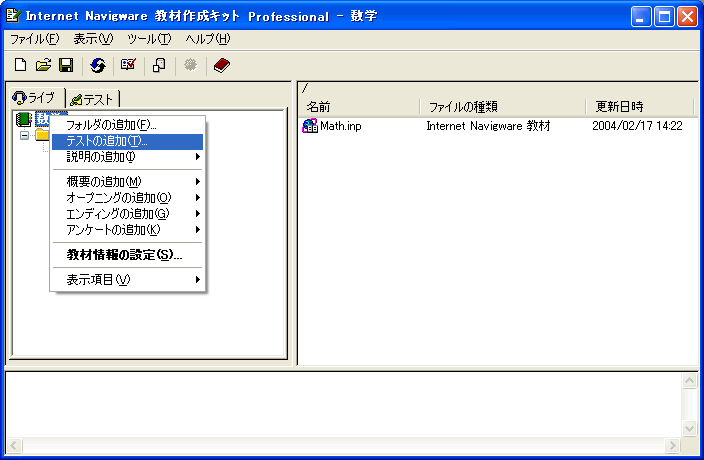The width and height of the screenshot is (704, 460).
Task: Choose 教材情報の設定 from context menu
Action: 128,255
